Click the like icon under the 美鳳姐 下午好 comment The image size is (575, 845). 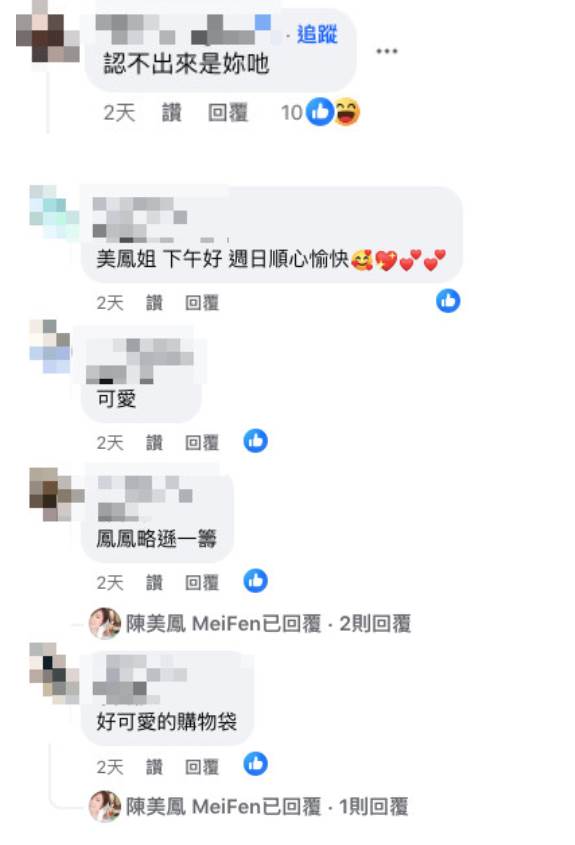448,301
